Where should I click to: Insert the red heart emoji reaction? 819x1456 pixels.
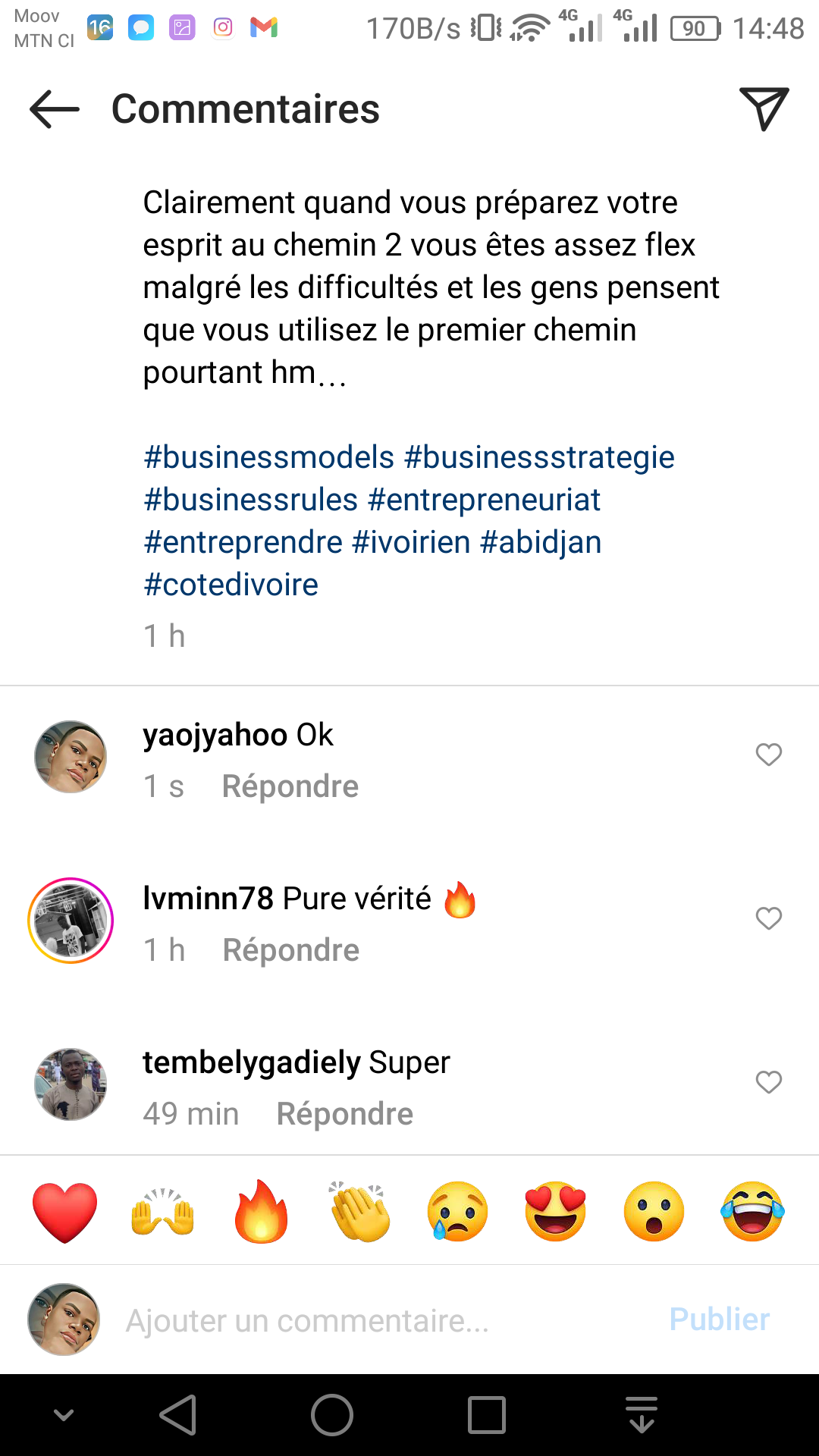click(x=65, y=1211)
